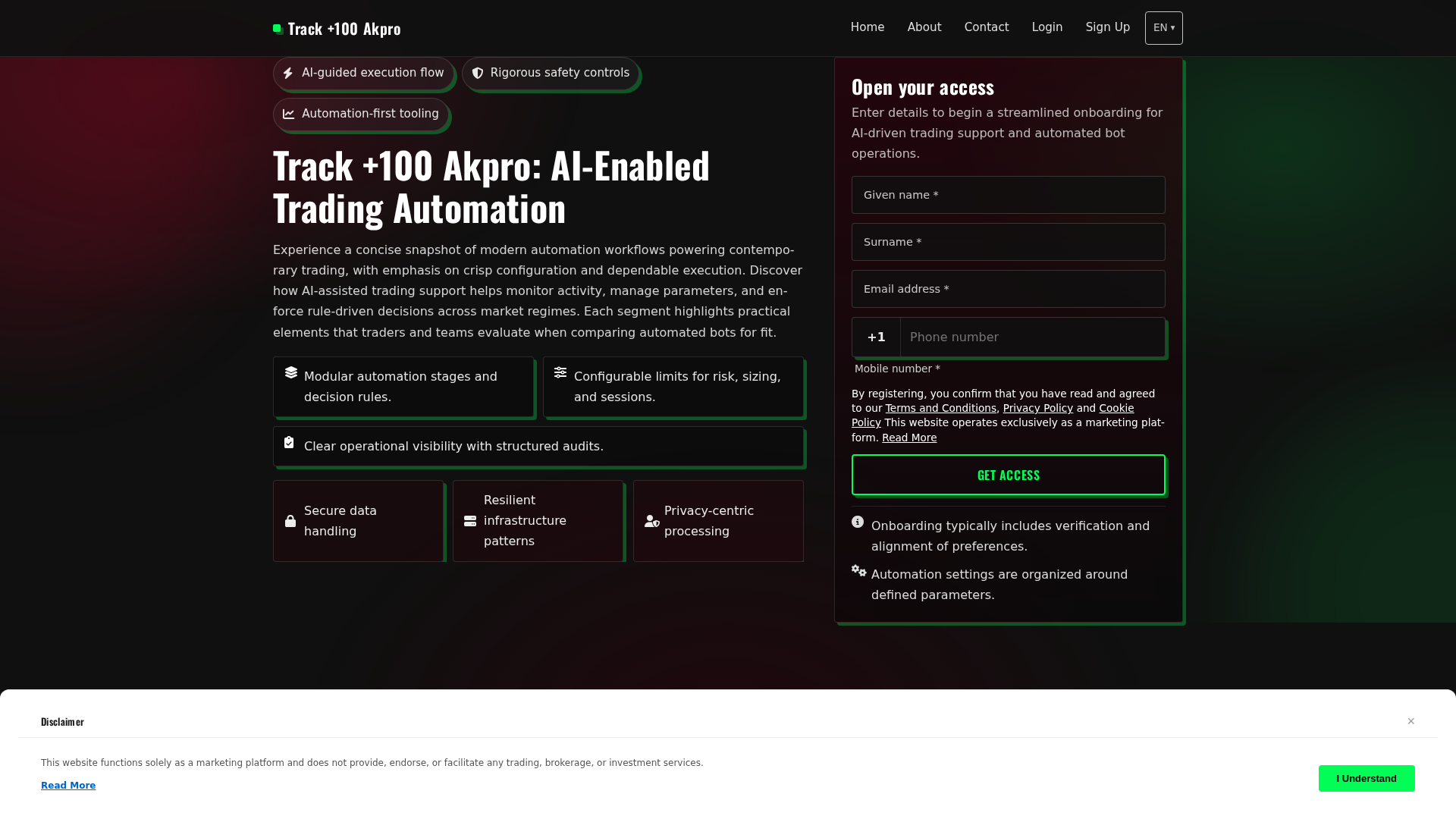1456x819 pixels.
Task: Select Contact in the top navigation
Action: coord(987,27)
